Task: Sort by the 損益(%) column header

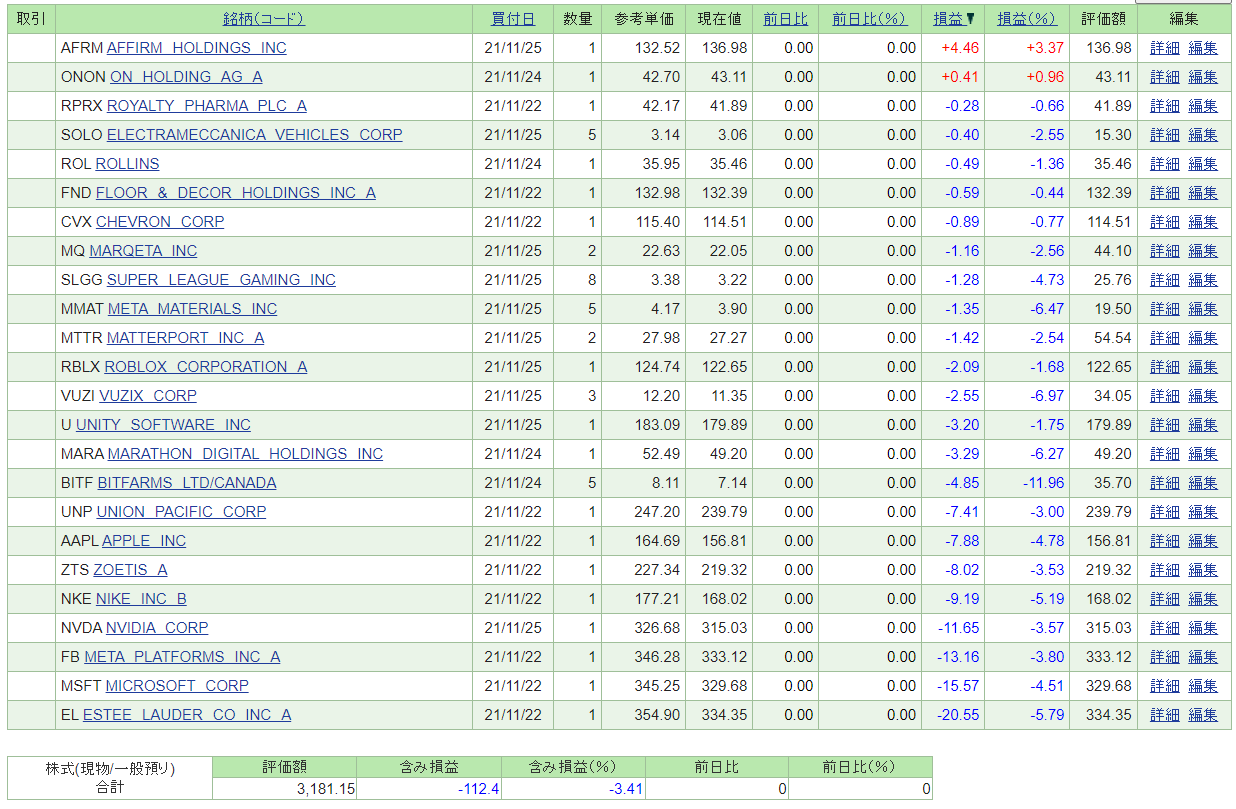Action: tap(1026, 19)
